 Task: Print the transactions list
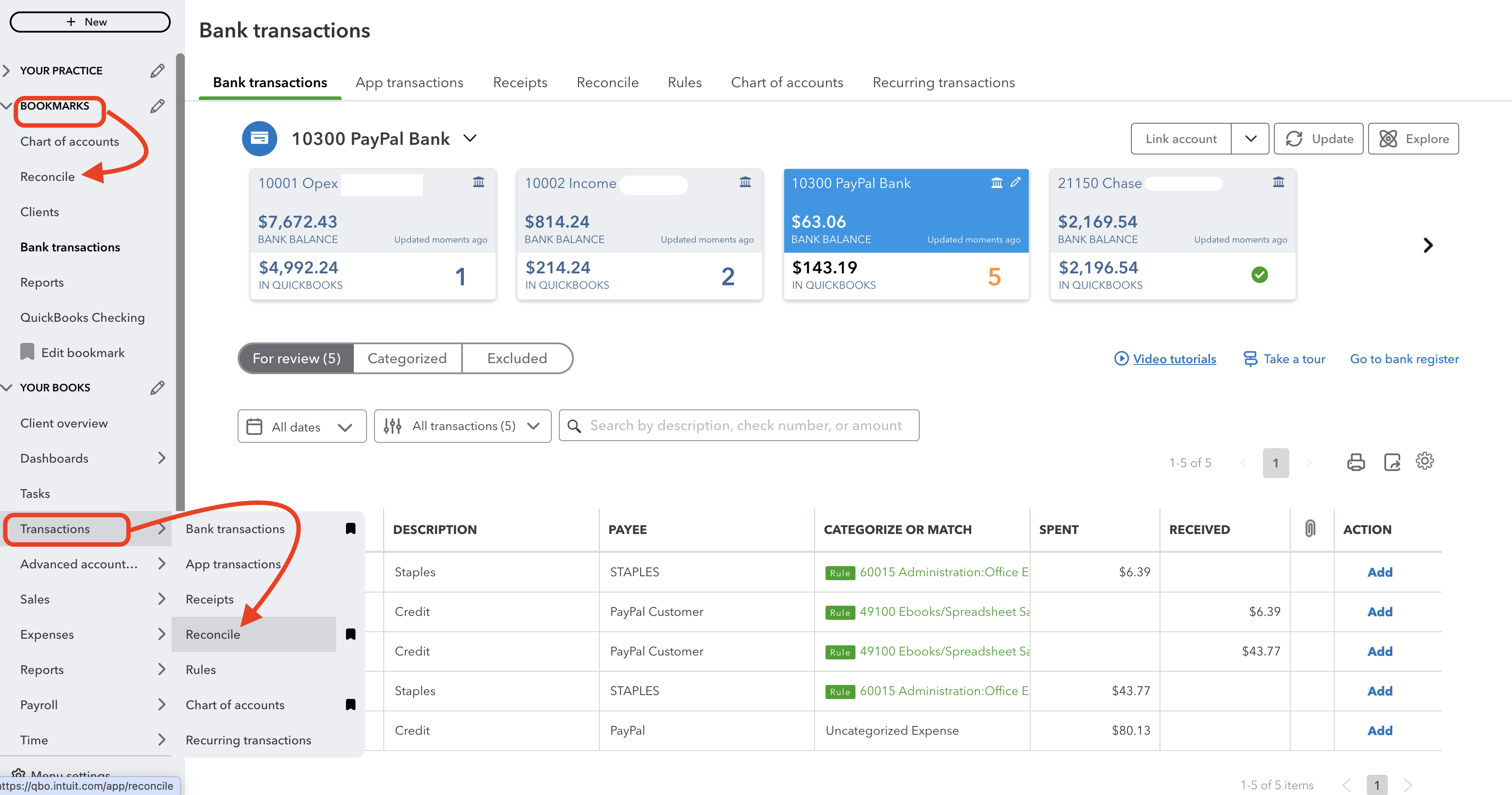(x=1356, y=463)
